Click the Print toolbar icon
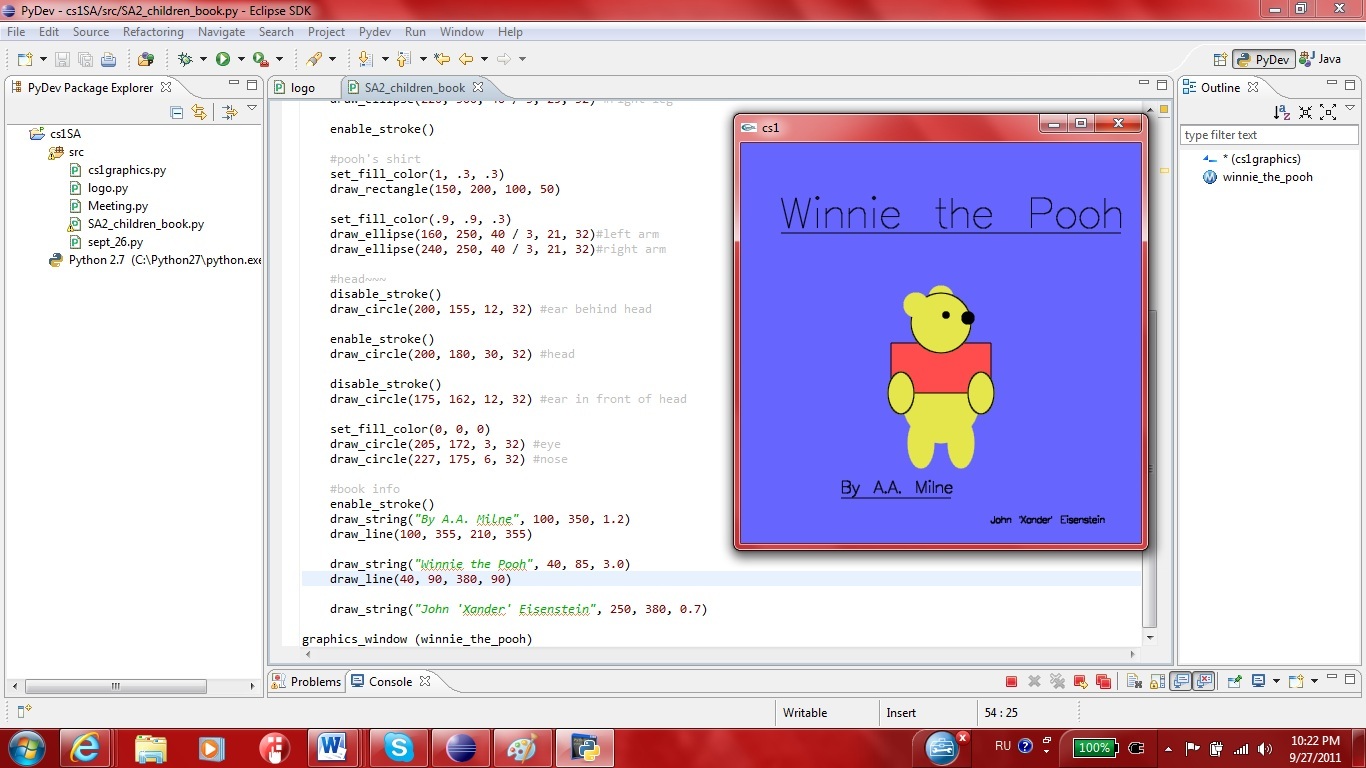This screenshot has width=1366, height=768. pos(108,59)
